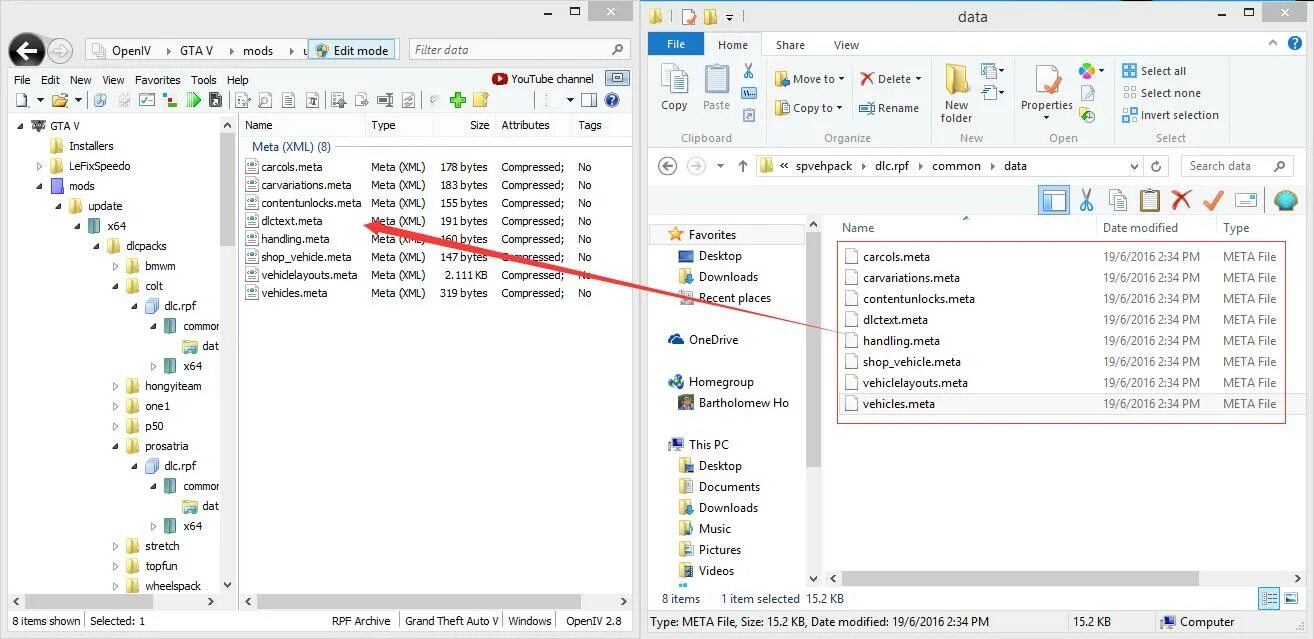The width and height of the screenshot is (1314, 639).
Task: Collapse the colt folder node
Action: 116,286
